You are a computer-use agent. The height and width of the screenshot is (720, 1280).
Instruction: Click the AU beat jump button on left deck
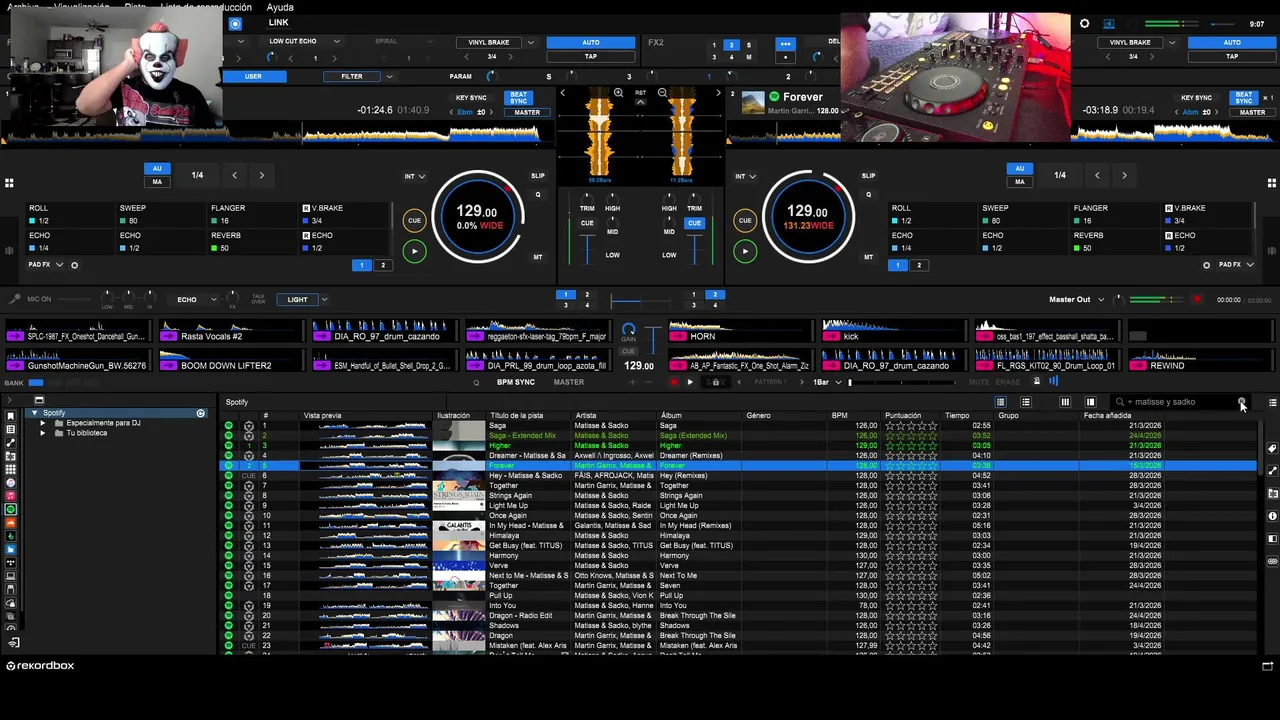point(157,168)
